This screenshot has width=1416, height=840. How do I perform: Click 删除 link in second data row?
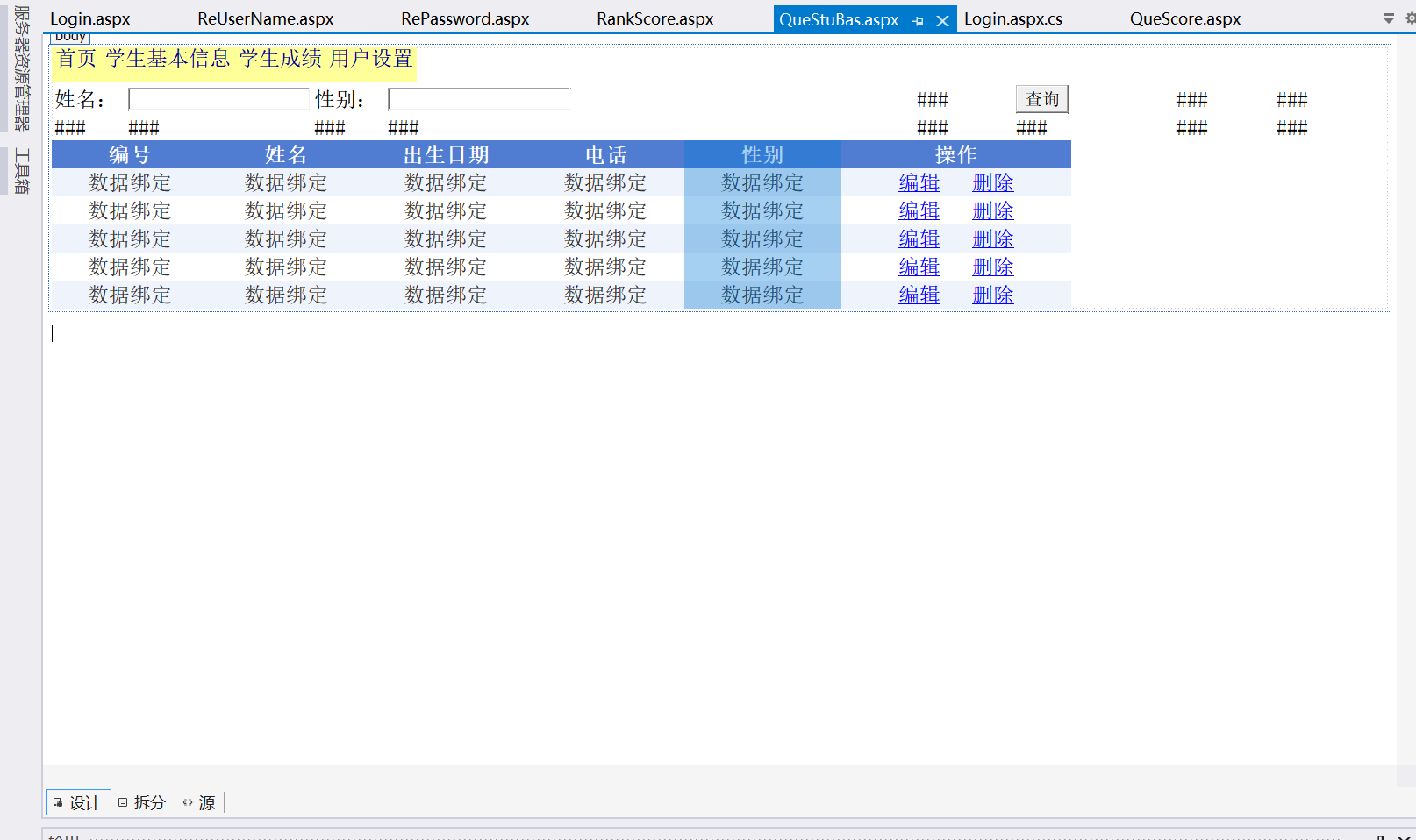pos(993,210)
